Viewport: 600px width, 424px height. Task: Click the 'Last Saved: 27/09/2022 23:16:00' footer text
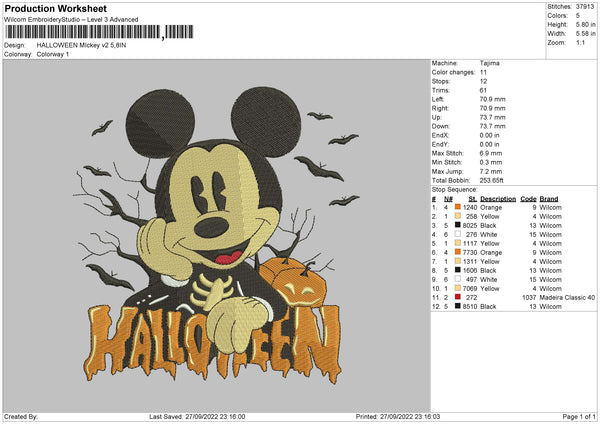click(x=197, y=416)
